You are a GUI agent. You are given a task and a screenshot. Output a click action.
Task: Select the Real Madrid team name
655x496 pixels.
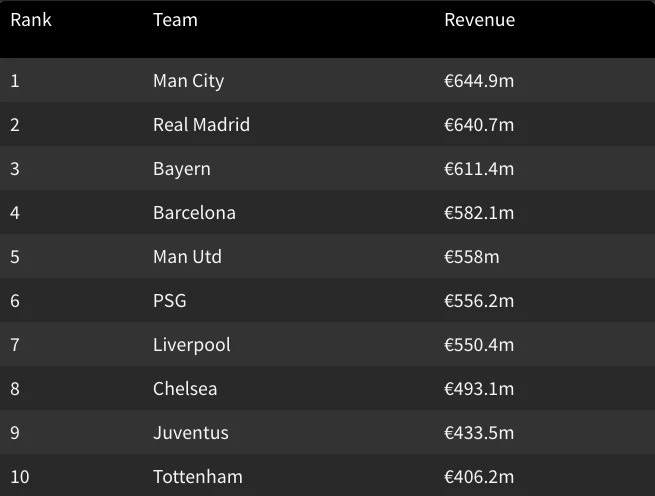tap(201, 125)
